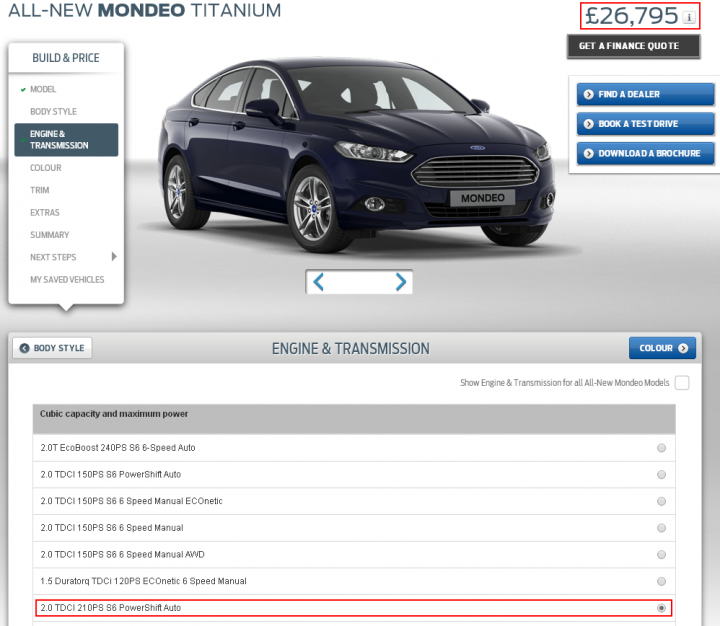The height and width of the screenshot is (626, 720).
Task: Proceed to the Colour step button
Action: (x=662, y=348)
